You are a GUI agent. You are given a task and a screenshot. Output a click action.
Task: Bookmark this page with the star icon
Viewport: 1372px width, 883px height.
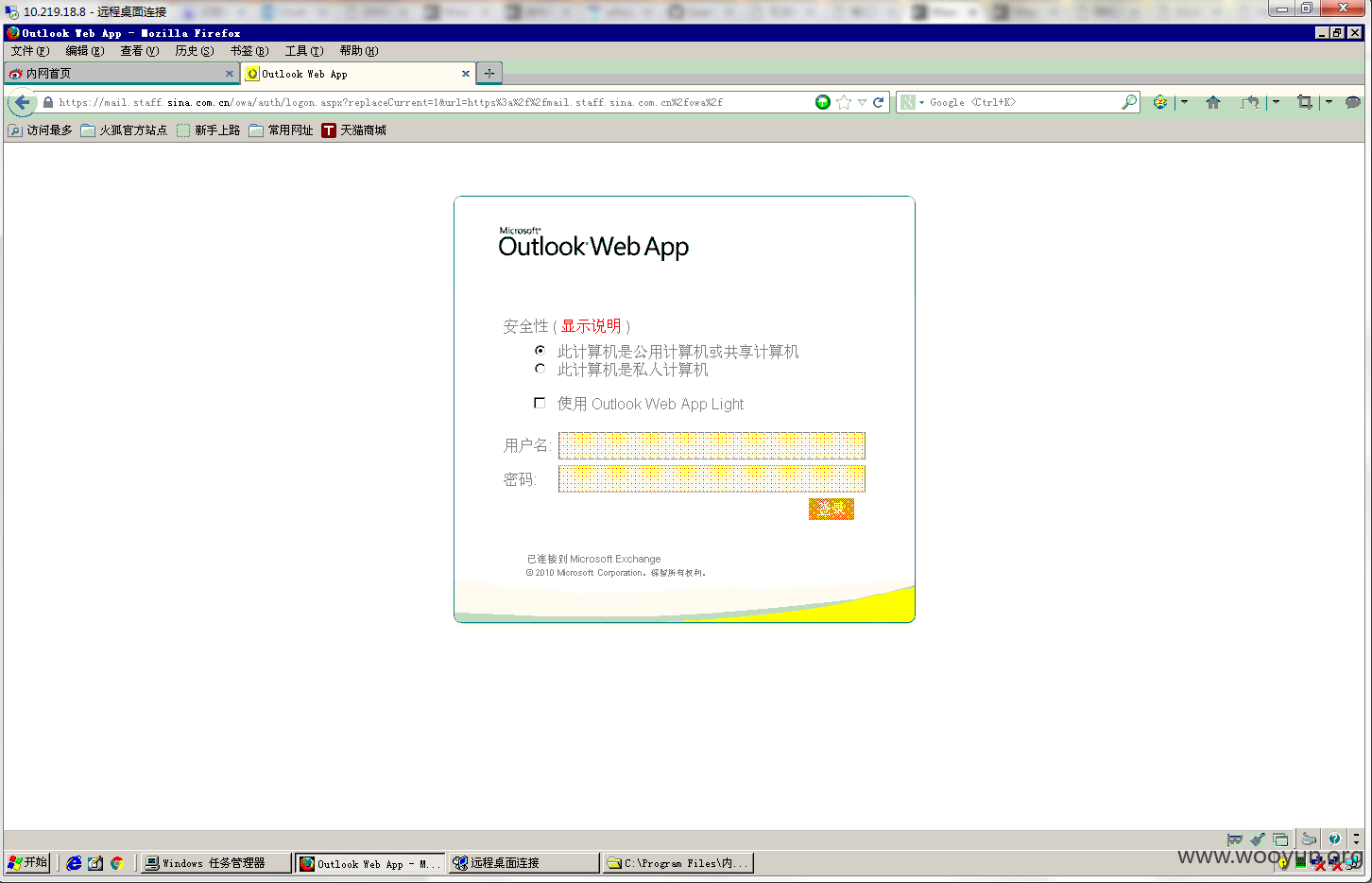844,102
